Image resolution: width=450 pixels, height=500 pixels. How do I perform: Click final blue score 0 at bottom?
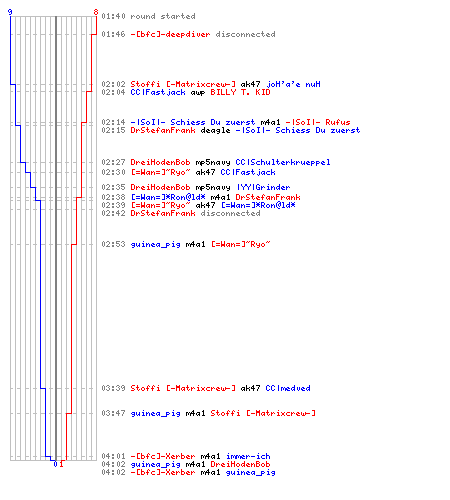tap(55, 464)
